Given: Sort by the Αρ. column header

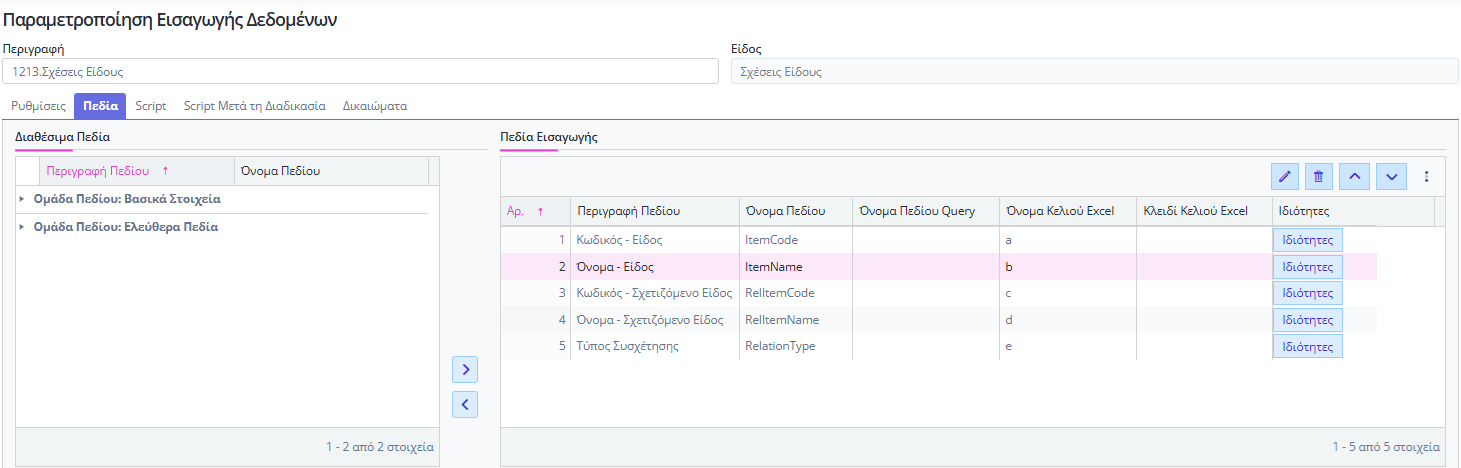Looking at the screenshot, I should (534, 211).
